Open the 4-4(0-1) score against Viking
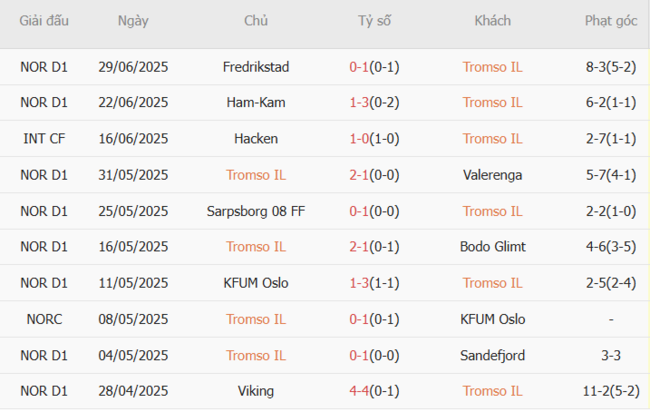 click(x=374, y=391)
